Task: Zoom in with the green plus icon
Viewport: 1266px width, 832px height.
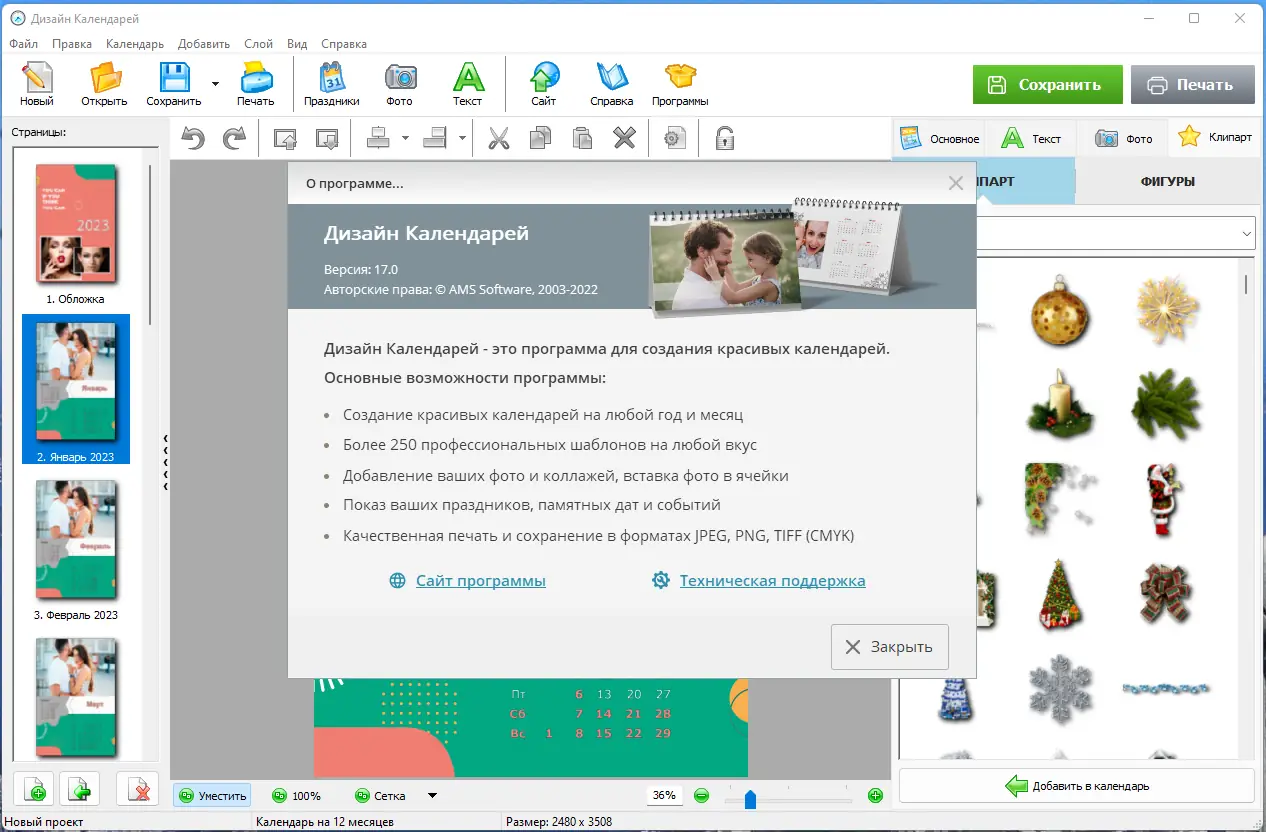Action: point(875,796)
